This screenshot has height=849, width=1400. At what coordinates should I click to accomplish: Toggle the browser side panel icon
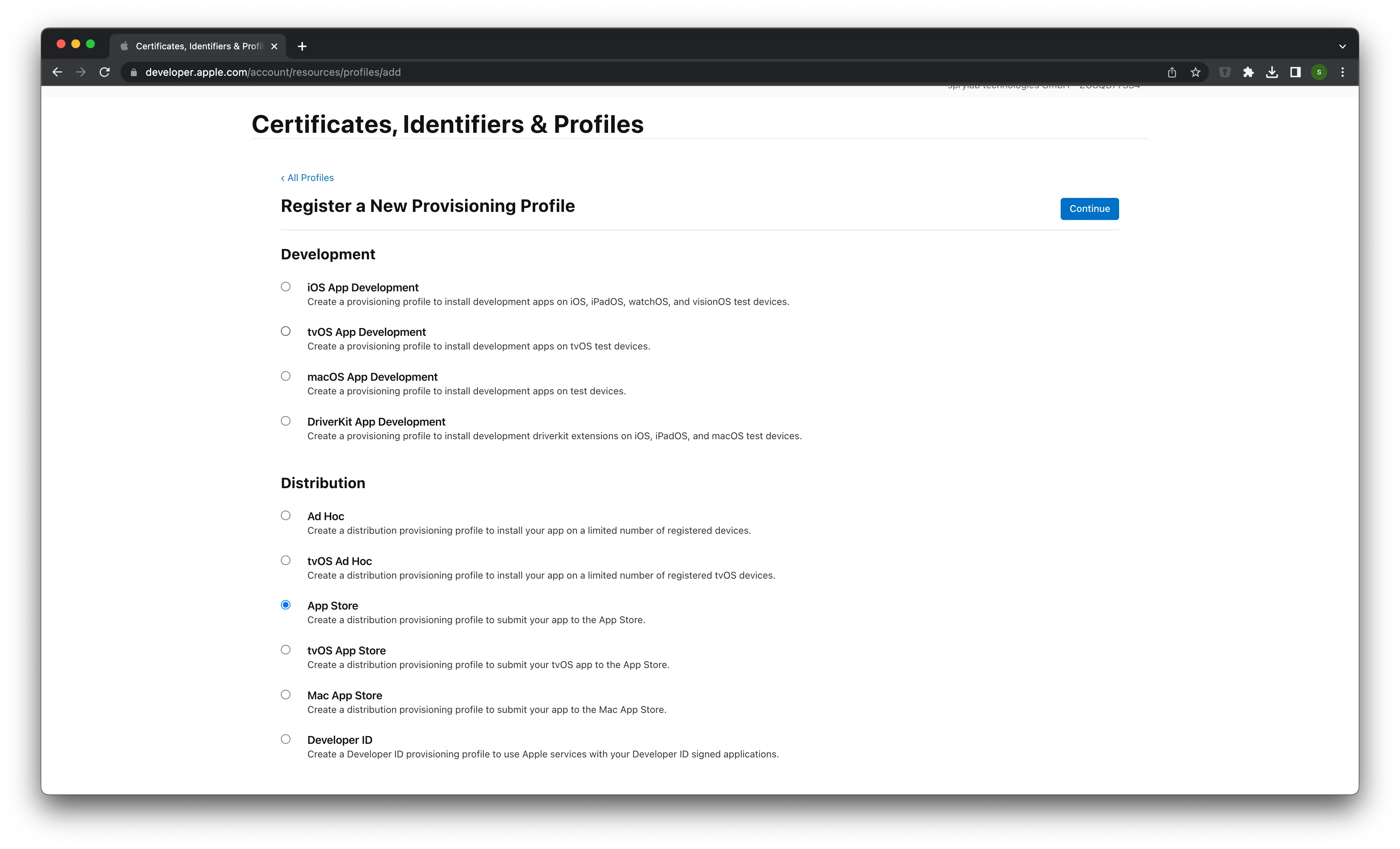(x=1296, y=72)
